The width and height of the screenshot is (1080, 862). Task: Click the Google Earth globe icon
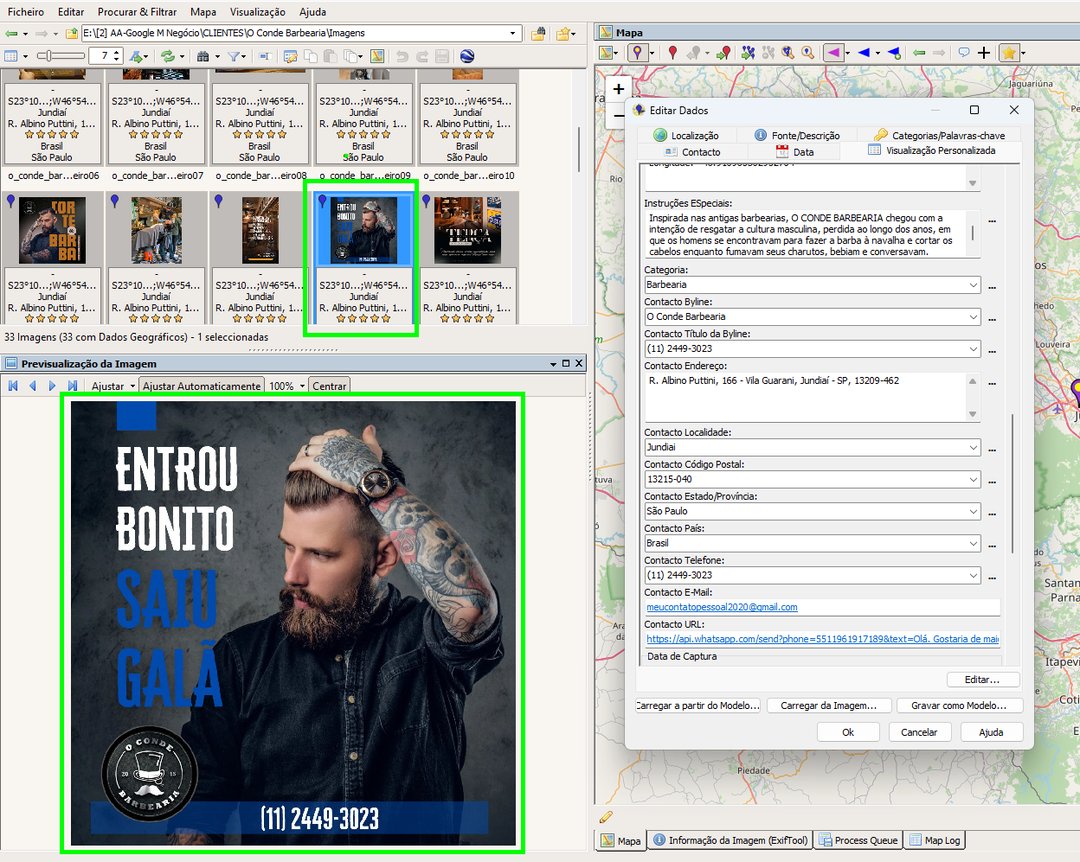[x=467, y=56]
